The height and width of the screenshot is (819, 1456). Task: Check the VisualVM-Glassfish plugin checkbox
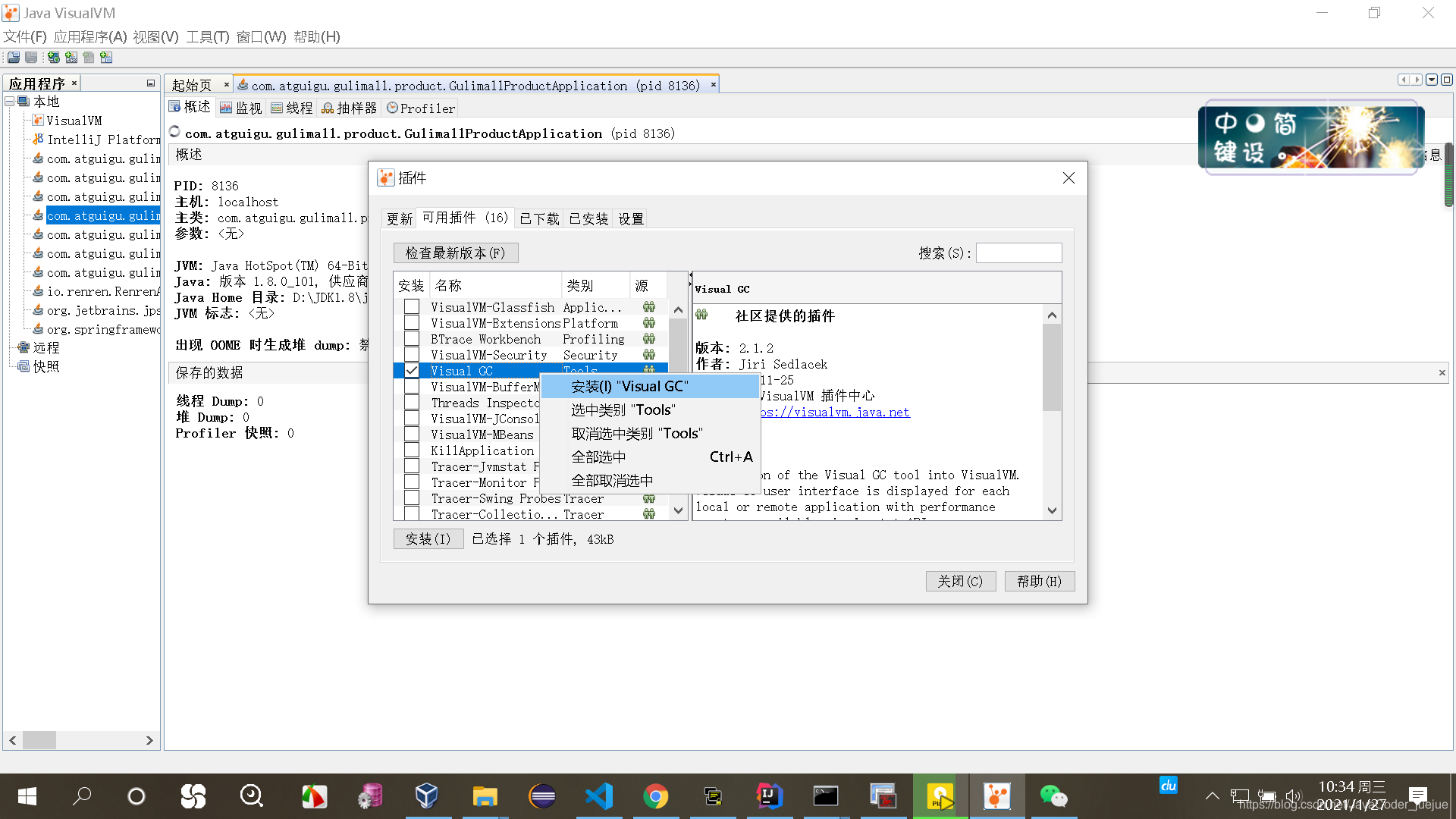pyautogui.click(x=412, y=307)
